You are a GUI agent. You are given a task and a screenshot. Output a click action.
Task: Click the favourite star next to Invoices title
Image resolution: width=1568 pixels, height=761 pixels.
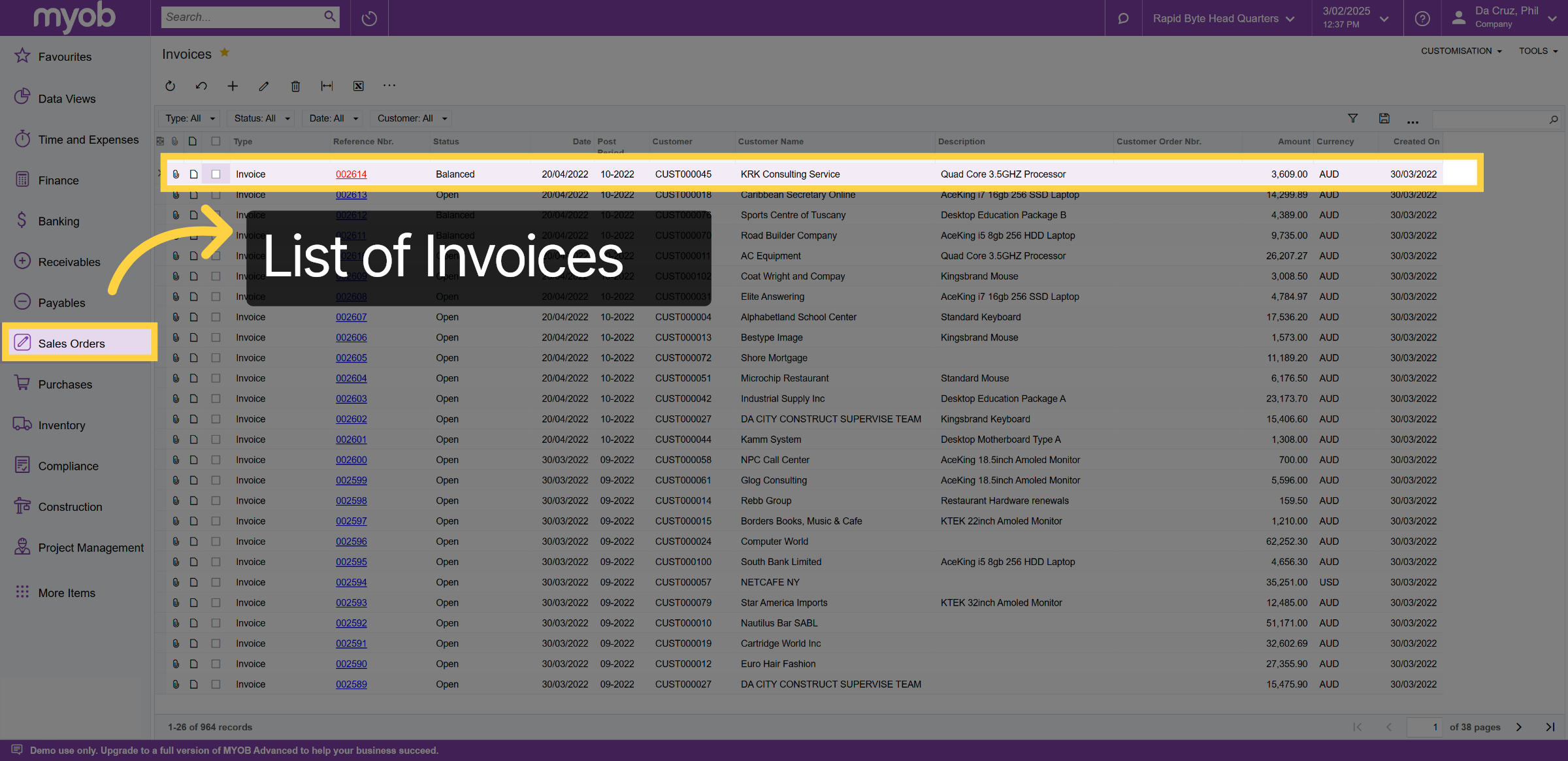pos(224,52)
